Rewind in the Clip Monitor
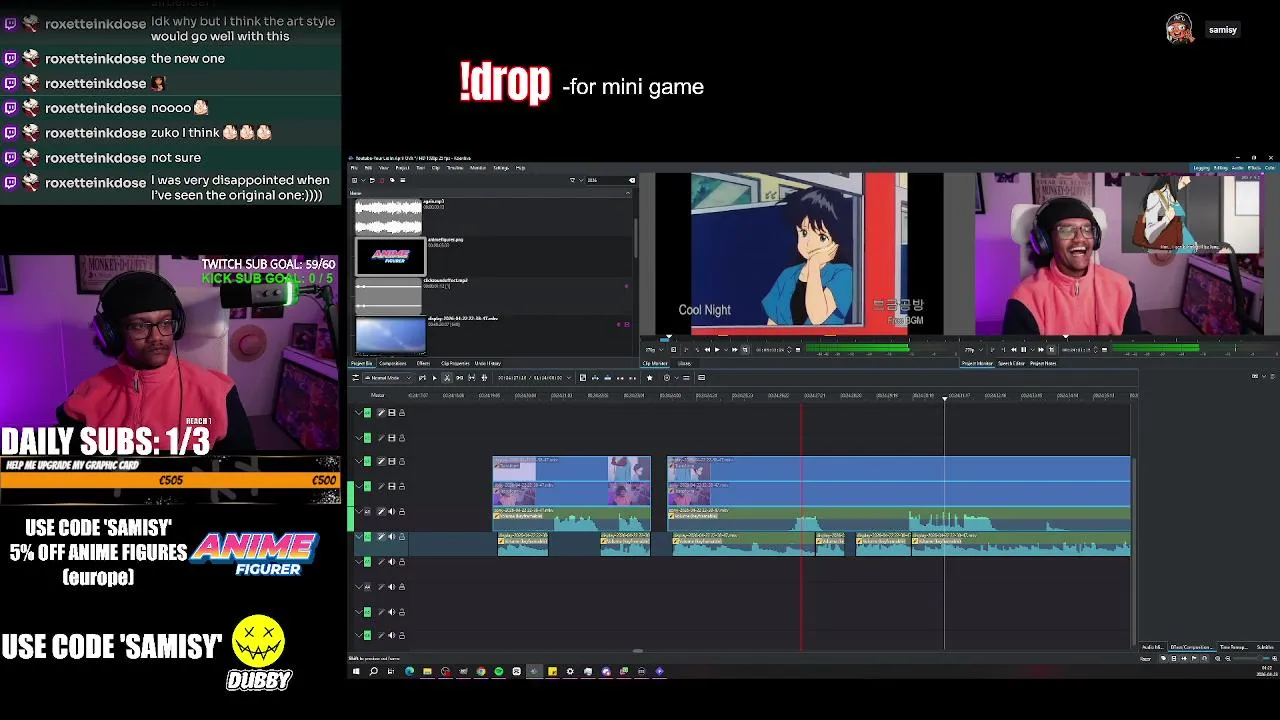Viewport: 1280px width, 720px height. pyautogui.click(x=707, y=350)
